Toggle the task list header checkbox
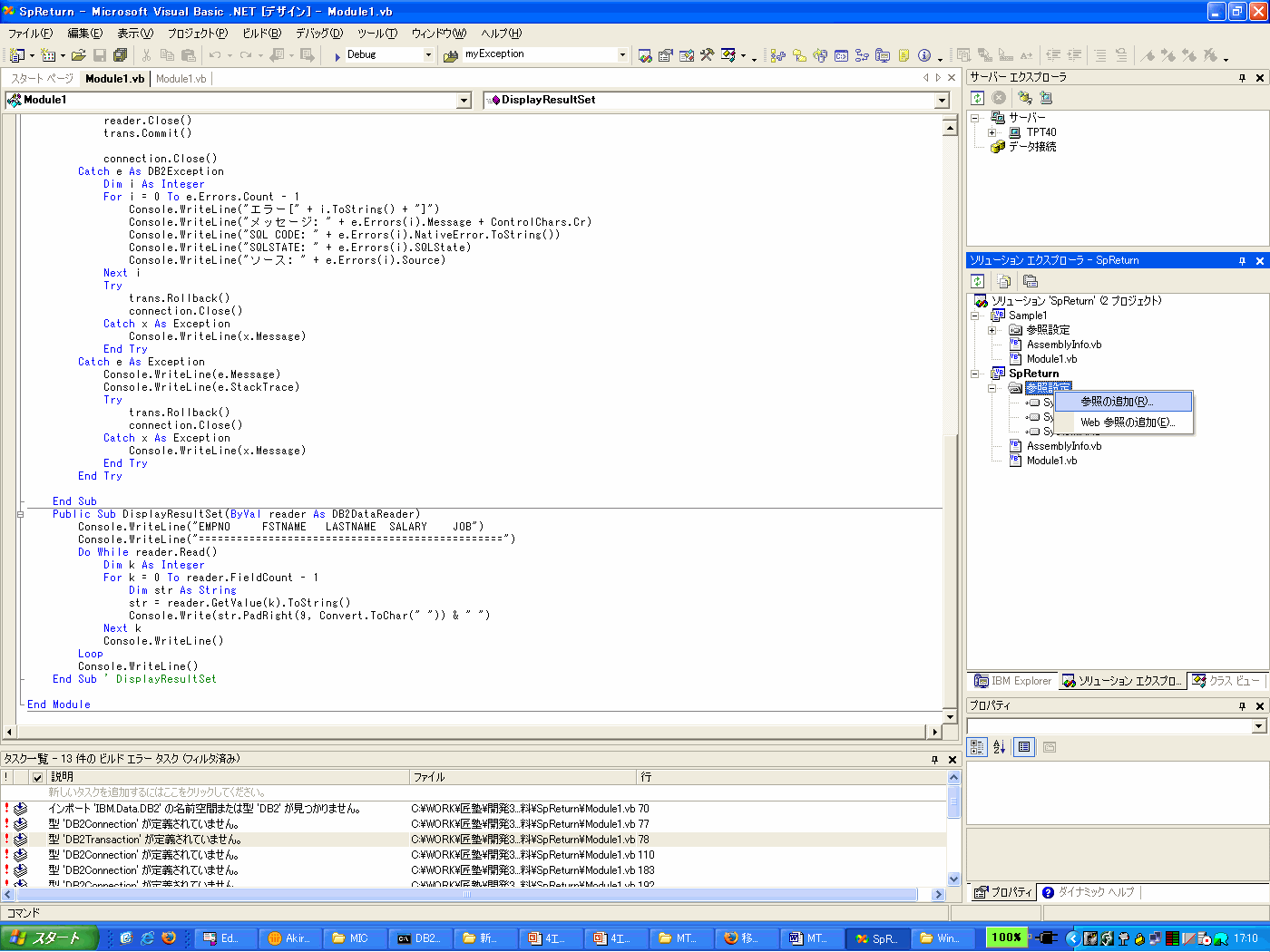 coord(37,777)
